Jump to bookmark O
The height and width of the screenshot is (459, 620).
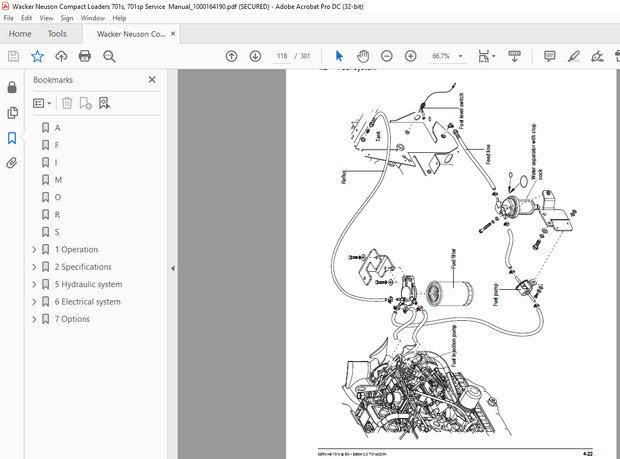[58, 197]
